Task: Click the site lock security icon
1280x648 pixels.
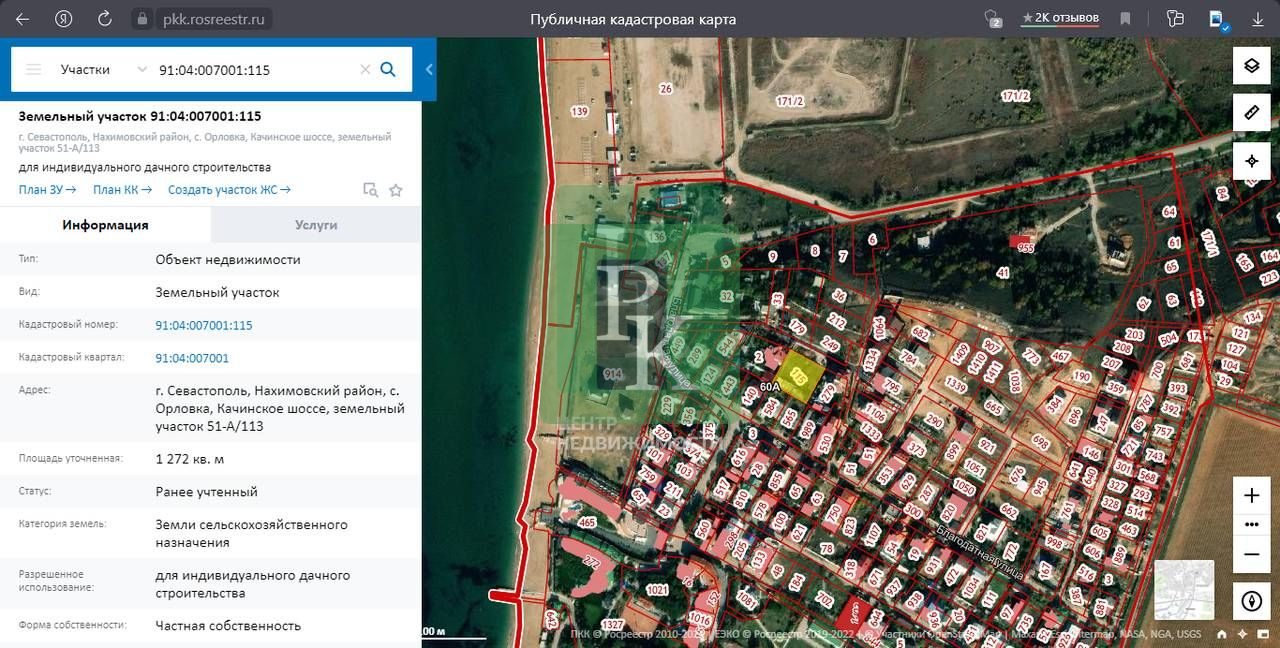Action: [142, 19]
